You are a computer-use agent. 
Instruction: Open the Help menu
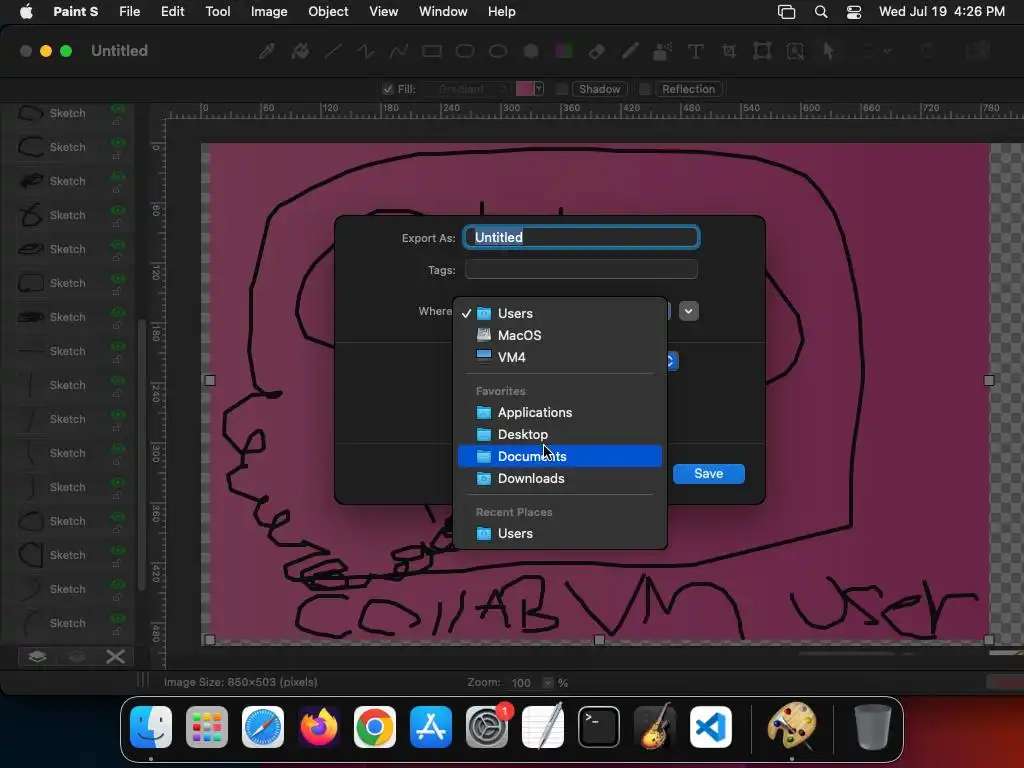(x=502, y=12)
